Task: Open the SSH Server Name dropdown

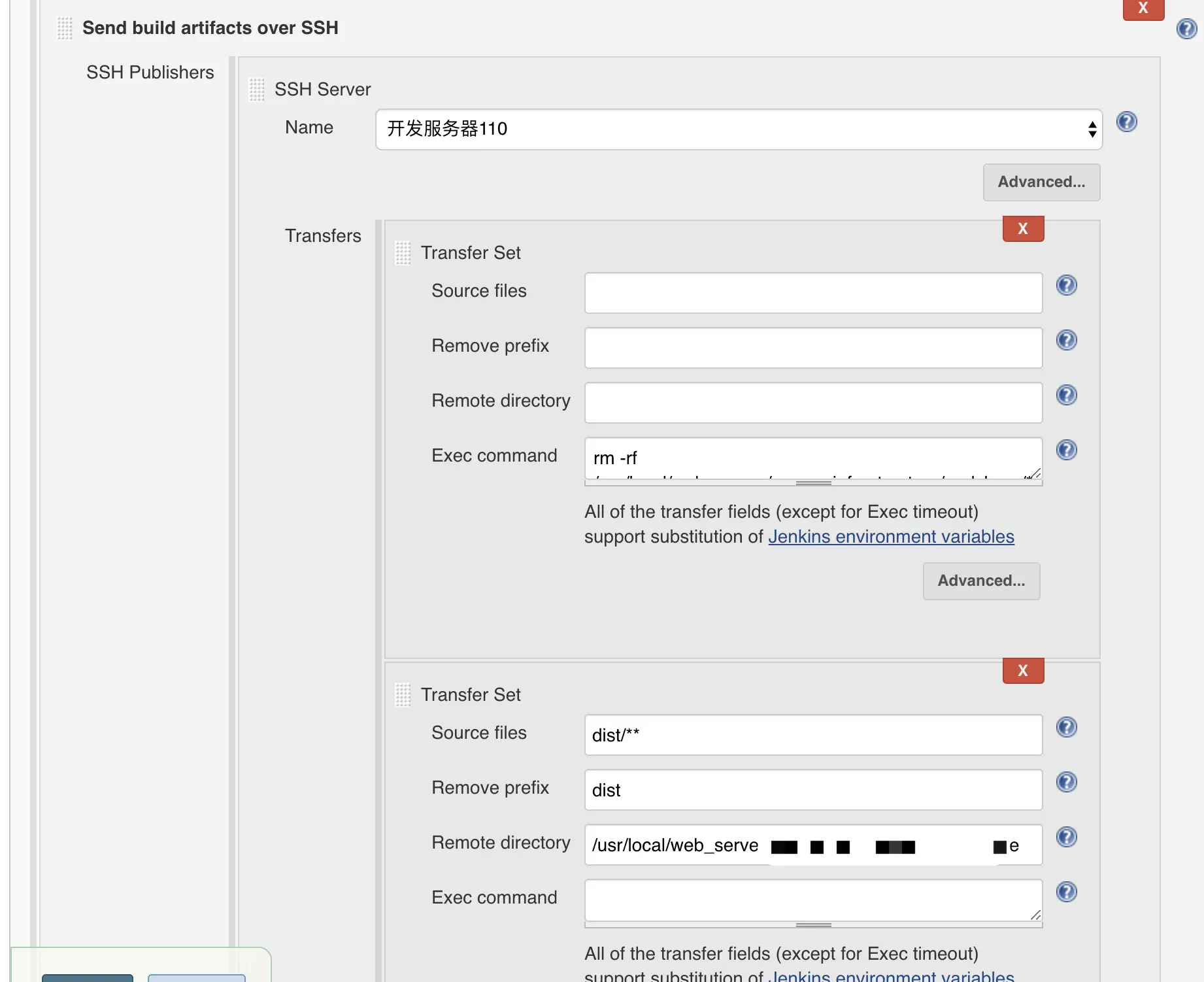Action: [739, 129]
